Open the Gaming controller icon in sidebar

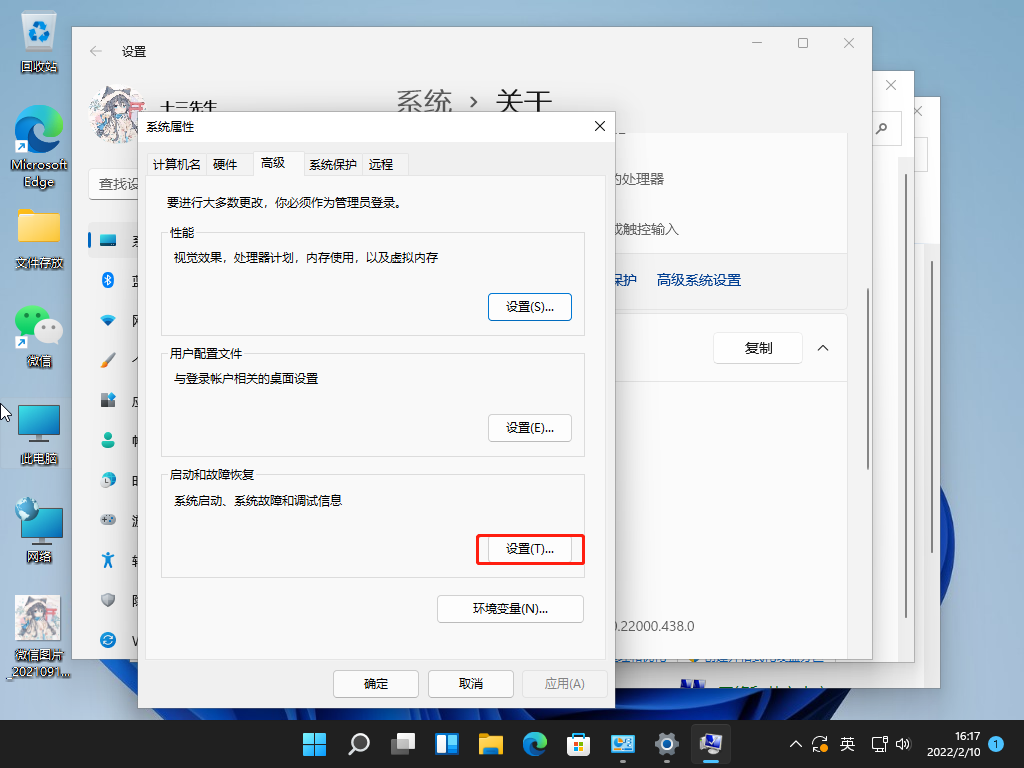108,520
